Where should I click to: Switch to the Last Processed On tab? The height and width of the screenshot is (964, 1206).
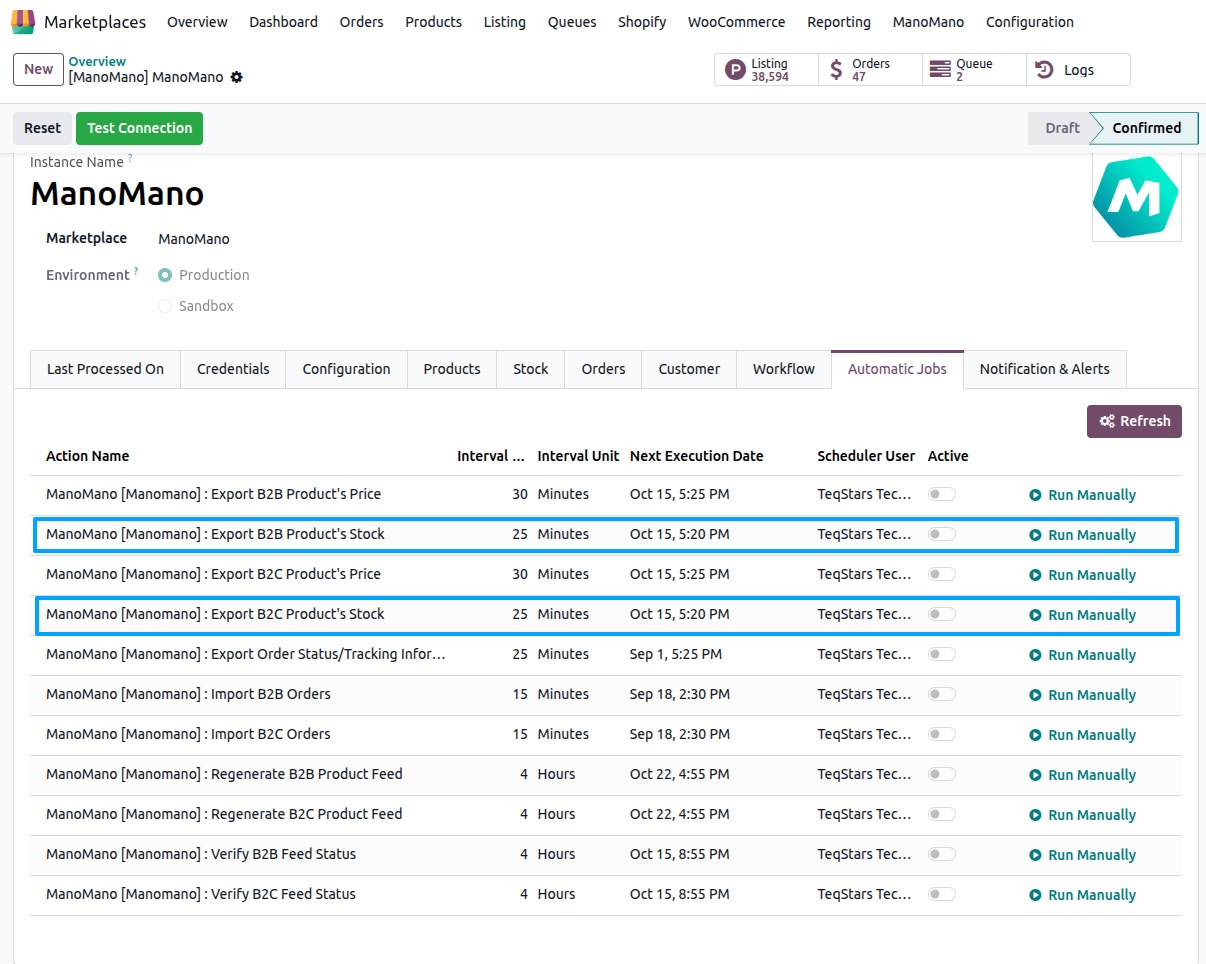pos(105,369)
